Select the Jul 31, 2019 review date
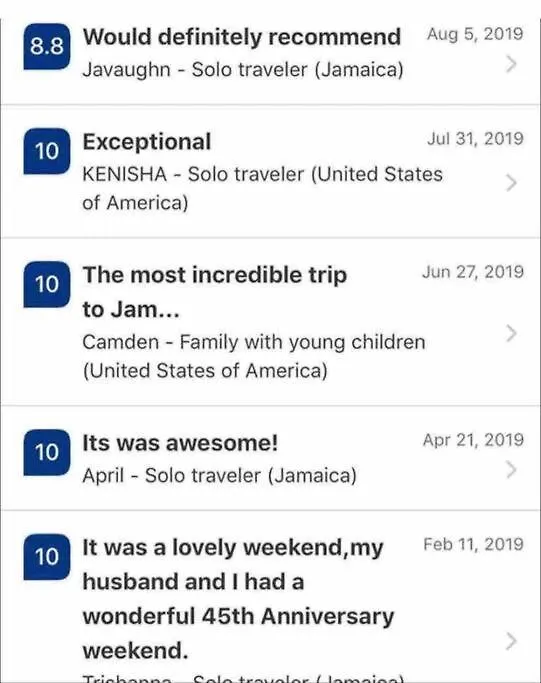Viewport: 541px width, 683px height. point(475,139)
